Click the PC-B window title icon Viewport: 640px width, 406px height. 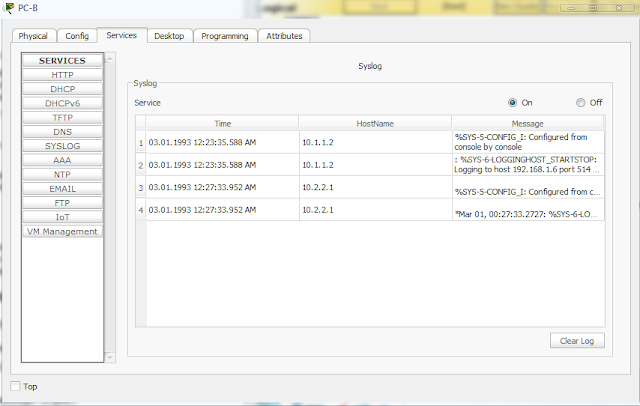point(8,7)
